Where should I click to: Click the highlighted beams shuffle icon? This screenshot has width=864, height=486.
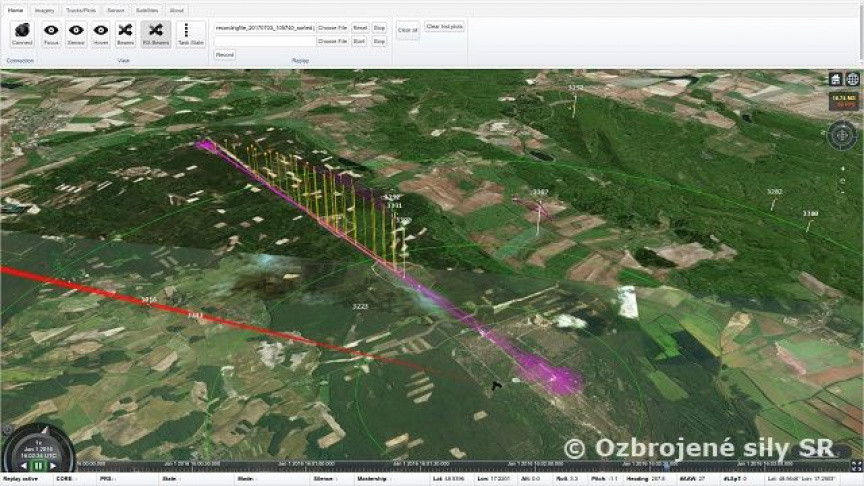[x=155, y=35]
